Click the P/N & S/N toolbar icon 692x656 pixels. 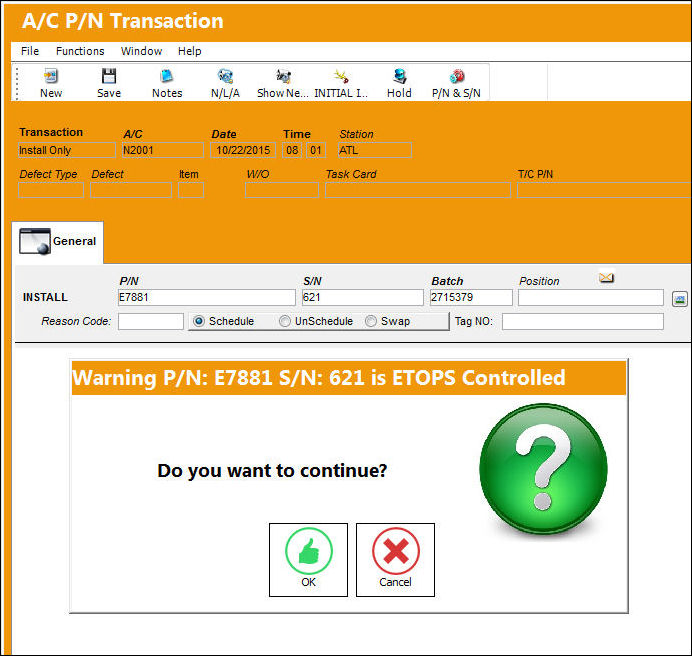click(457, 76)
